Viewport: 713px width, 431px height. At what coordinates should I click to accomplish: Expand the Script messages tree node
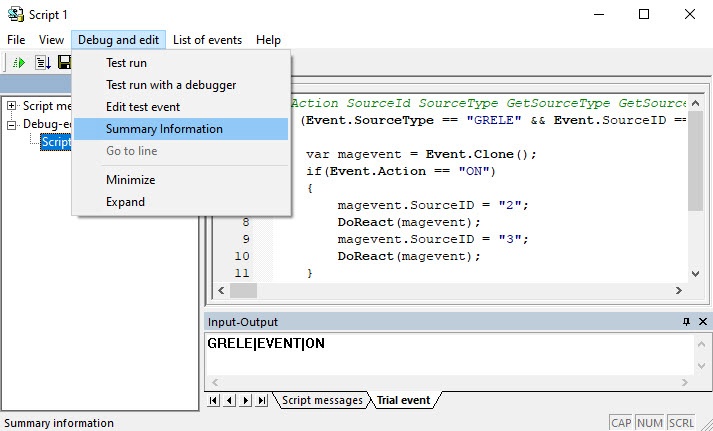[12, 105]
